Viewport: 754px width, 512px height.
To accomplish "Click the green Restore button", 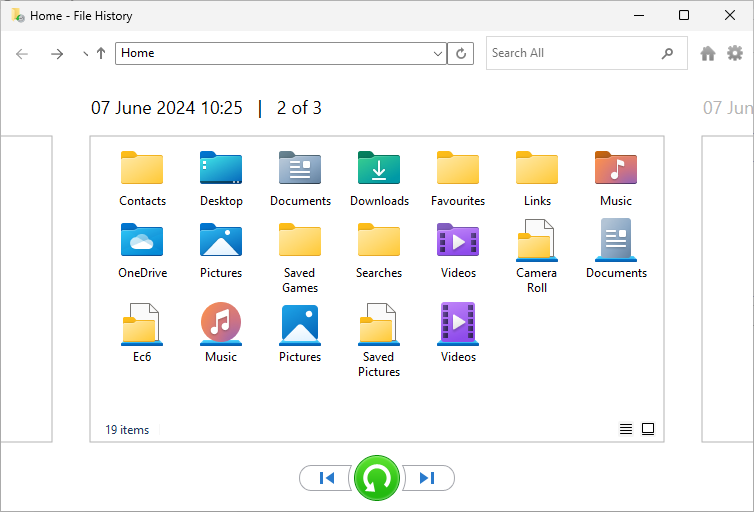I will click(376, 478).
